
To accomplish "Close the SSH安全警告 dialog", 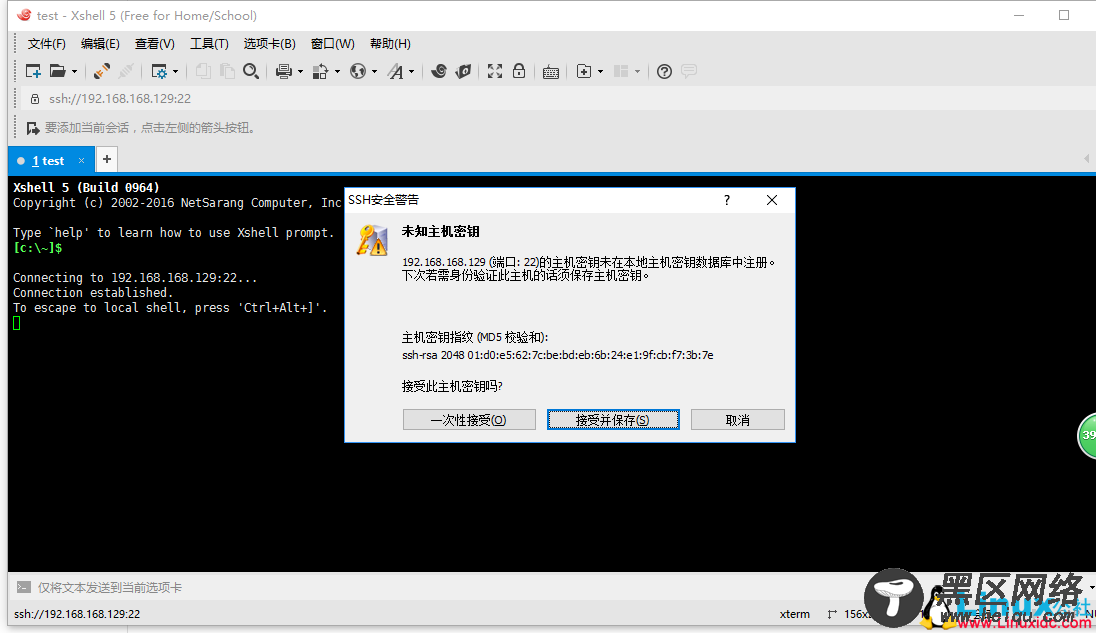I will pyautogui.click(x=772, y=201).
